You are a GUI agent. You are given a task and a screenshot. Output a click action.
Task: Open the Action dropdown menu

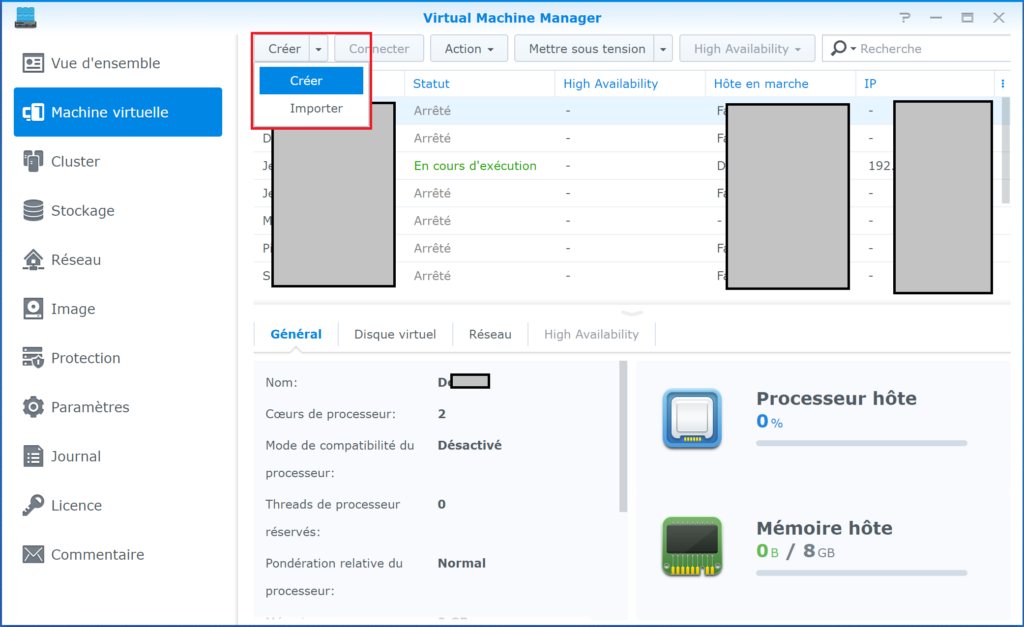[x=469, y=49]
